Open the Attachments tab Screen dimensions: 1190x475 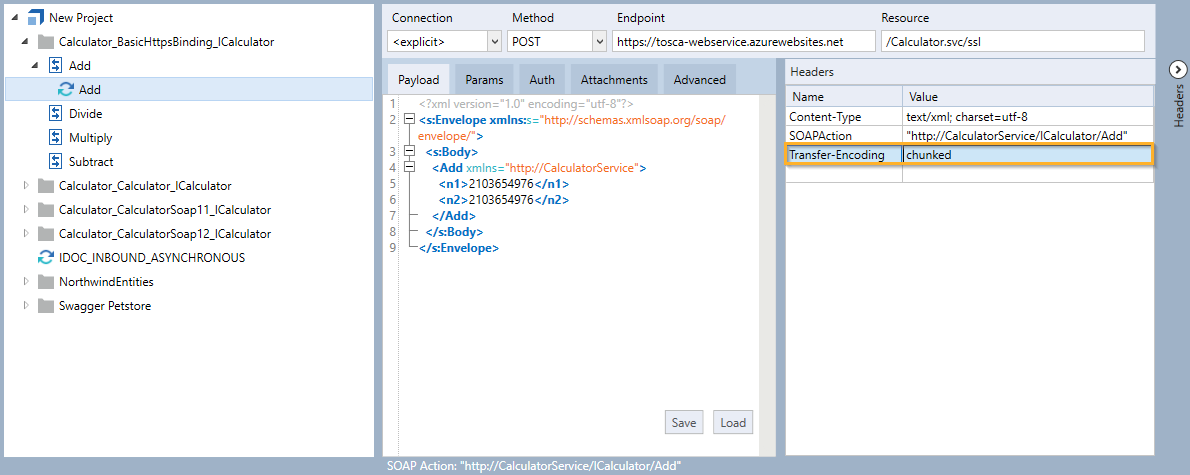click(614, 80)
